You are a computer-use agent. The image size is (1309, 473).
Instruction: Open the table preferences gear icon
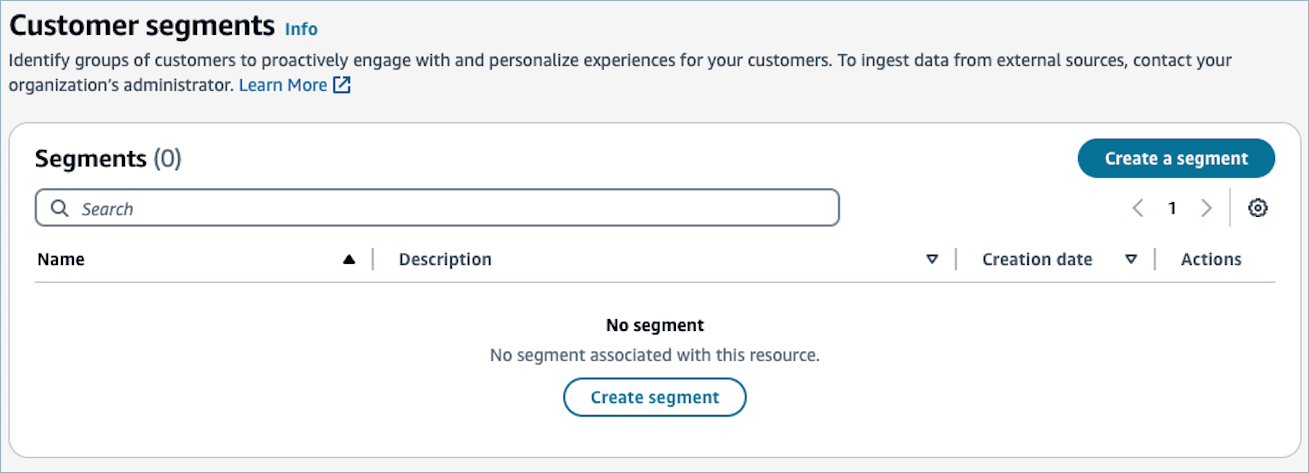tap(1258, 208)
